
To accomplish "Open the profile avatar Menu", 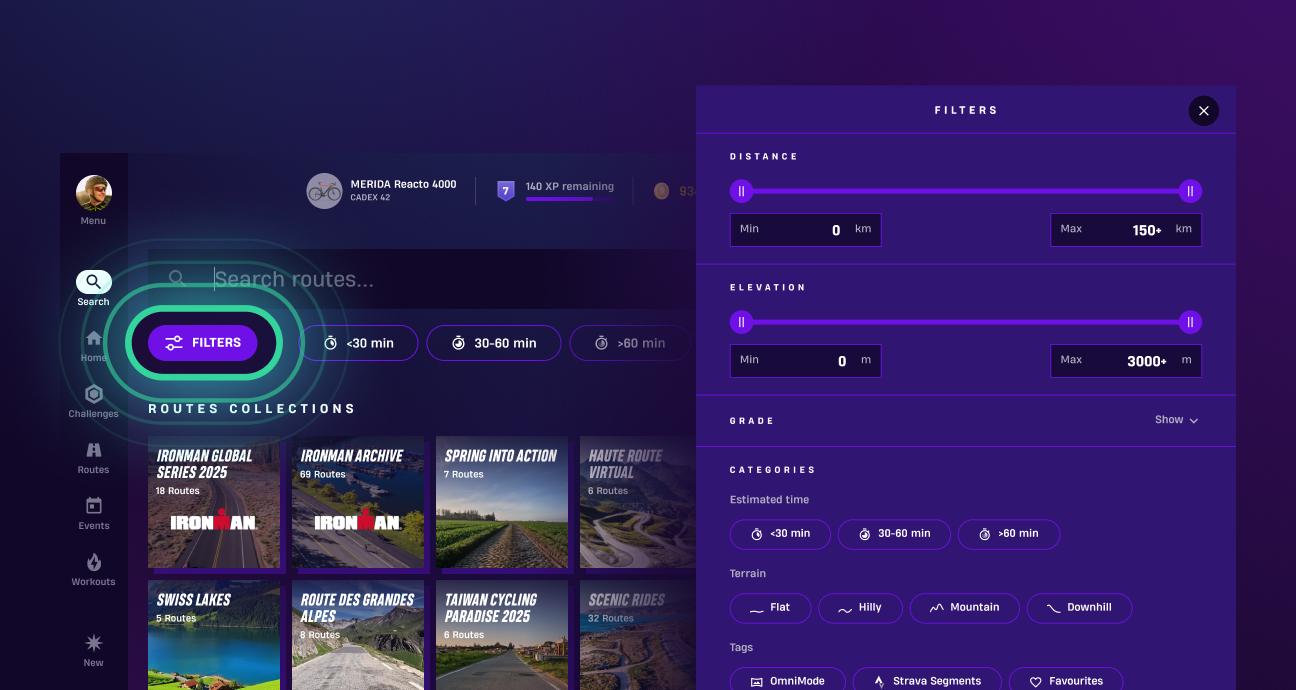I will pos(93,194).
